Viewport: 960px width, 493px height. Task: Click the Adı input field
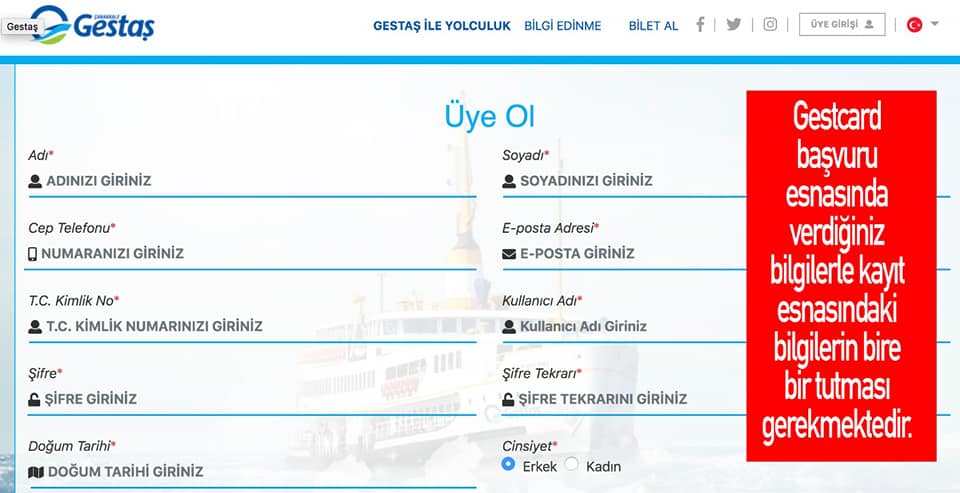(x=252, y=181)
